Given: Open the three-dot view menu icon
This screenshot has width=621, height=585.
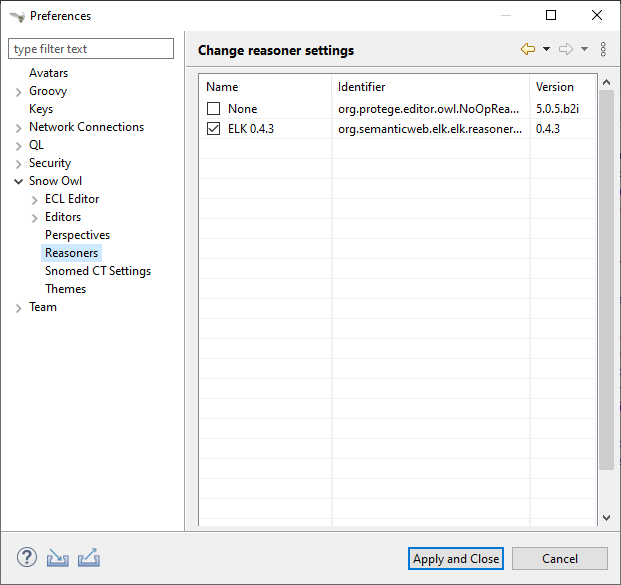Looking at the screenshot, I should pos(603,49).
